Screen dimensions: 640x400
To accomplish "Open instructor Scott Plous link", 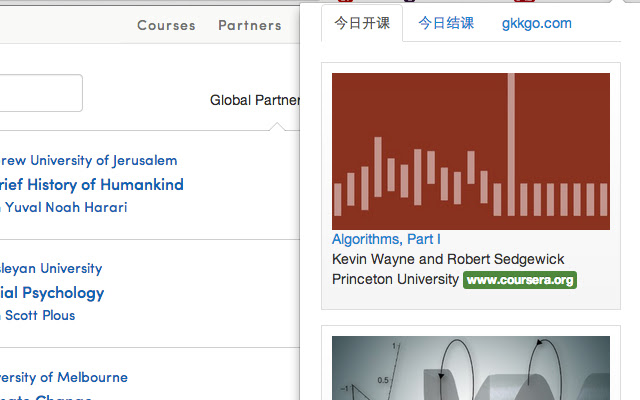I will [x=40, y=316].
